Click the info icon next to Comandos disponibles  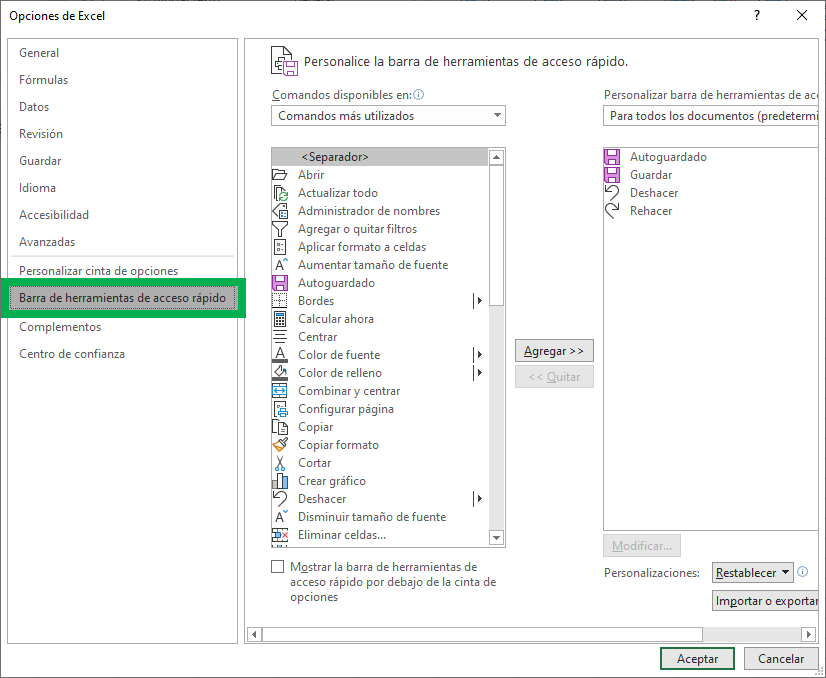419,95
